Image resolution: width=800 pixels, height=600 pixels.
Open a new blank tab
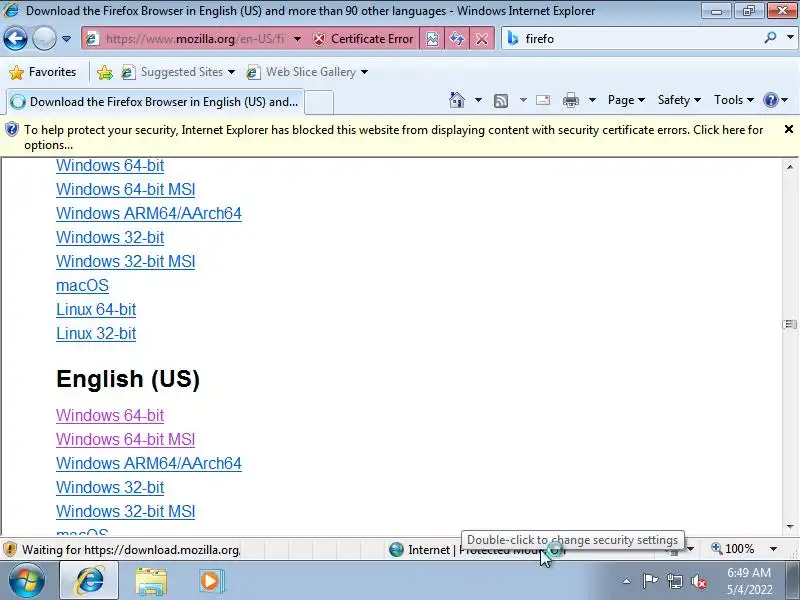(x=319, y=102)
